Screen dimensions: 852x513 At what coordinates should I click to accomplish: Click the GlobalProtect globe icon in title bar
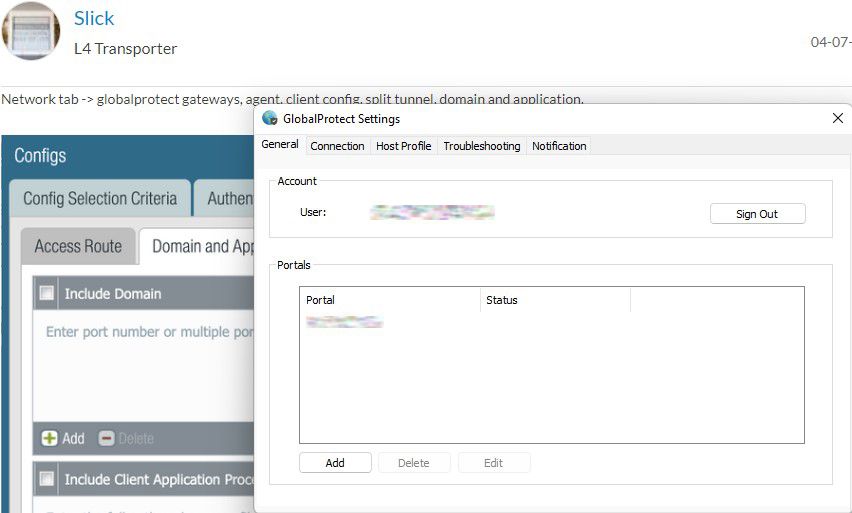(x=270, y=118)
